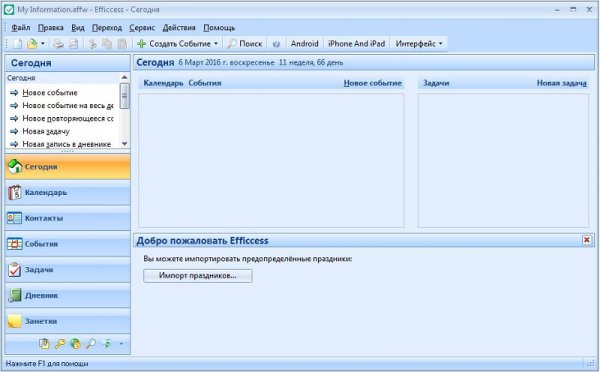This screenshot has height=372, width=600.
Task: Click the round help icon after Поиск
Action: click(x=276, y=44)
